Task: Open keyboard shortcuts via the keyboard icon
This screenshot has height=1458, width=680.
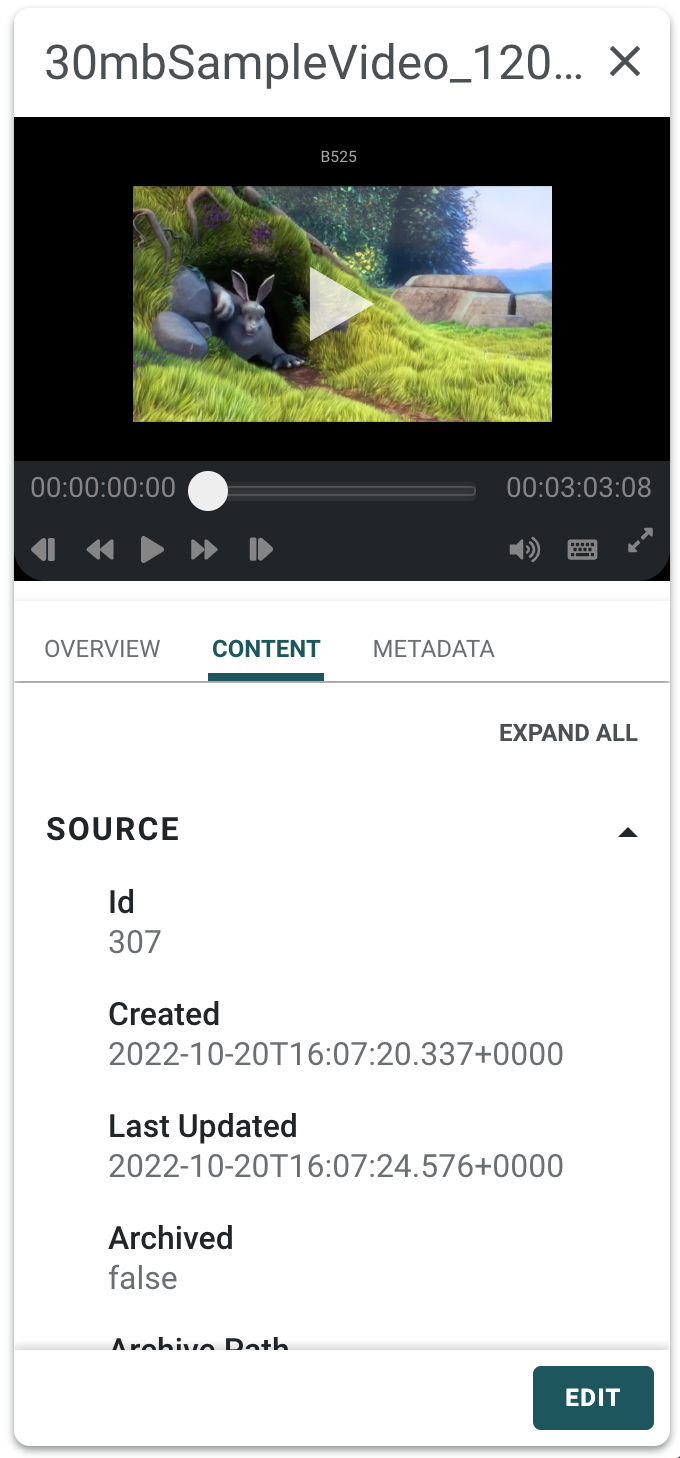Action: (x=582, y=549)
